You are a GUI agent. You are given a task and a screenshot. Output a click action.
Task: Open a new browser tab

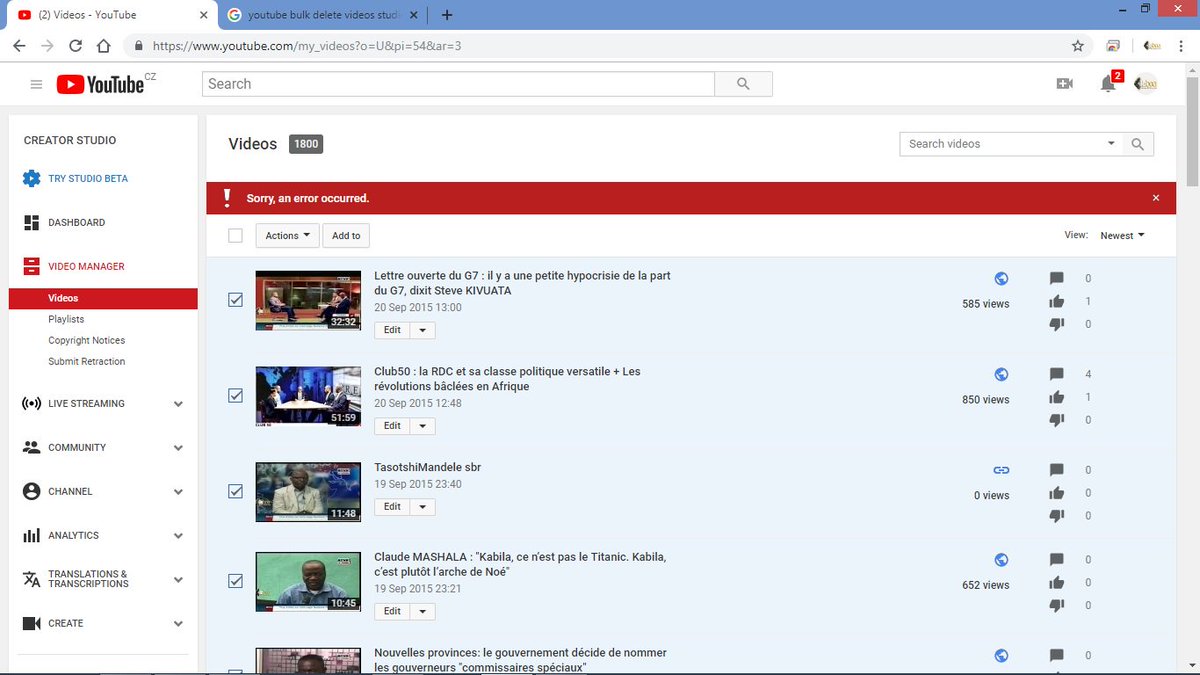click(x=446, y=15)
